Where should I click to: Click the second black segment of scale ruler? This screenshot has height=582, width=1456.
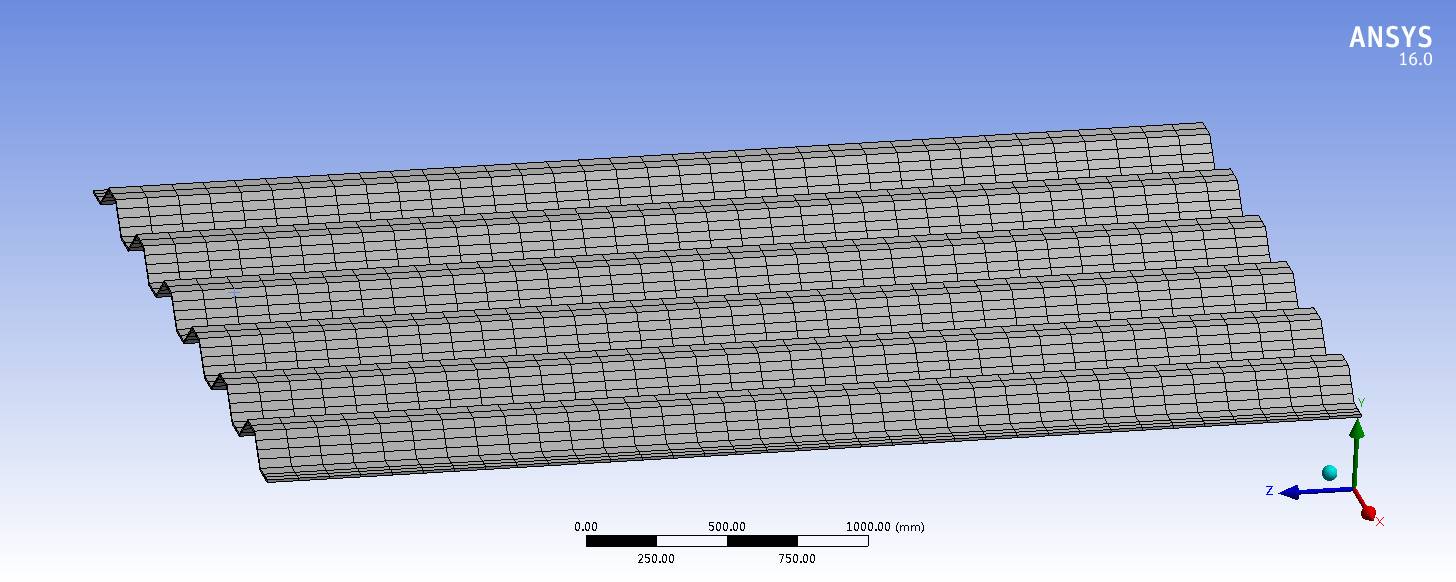click(762, 541)
